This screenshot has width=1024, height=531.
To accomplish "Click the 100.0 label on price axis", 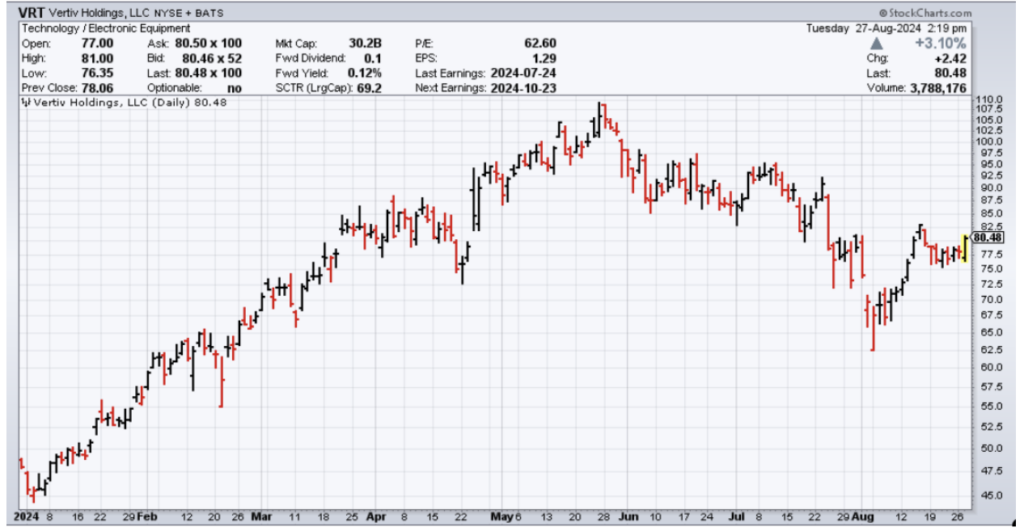I will click(x=988, y=141).
